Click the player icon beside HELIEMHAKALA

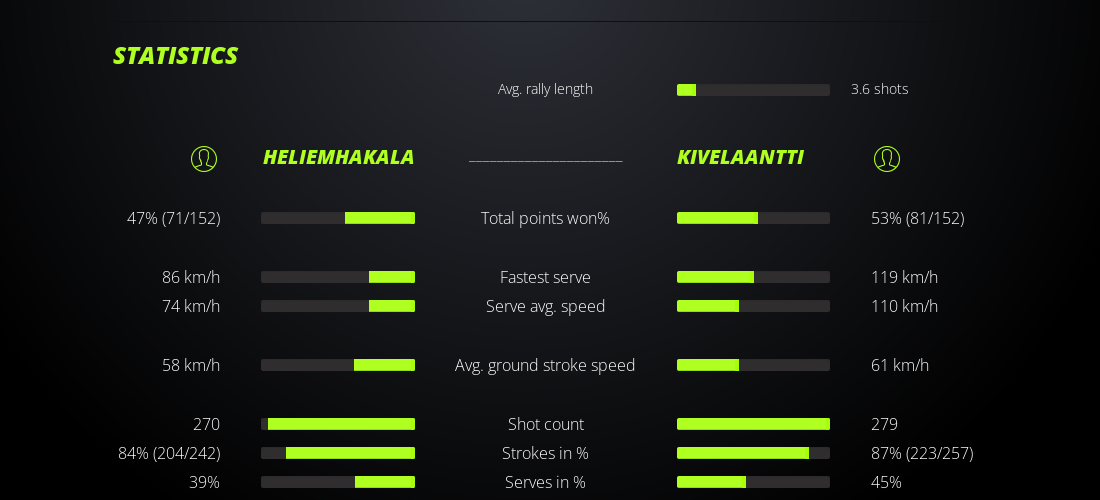click(x=204, y=158)
